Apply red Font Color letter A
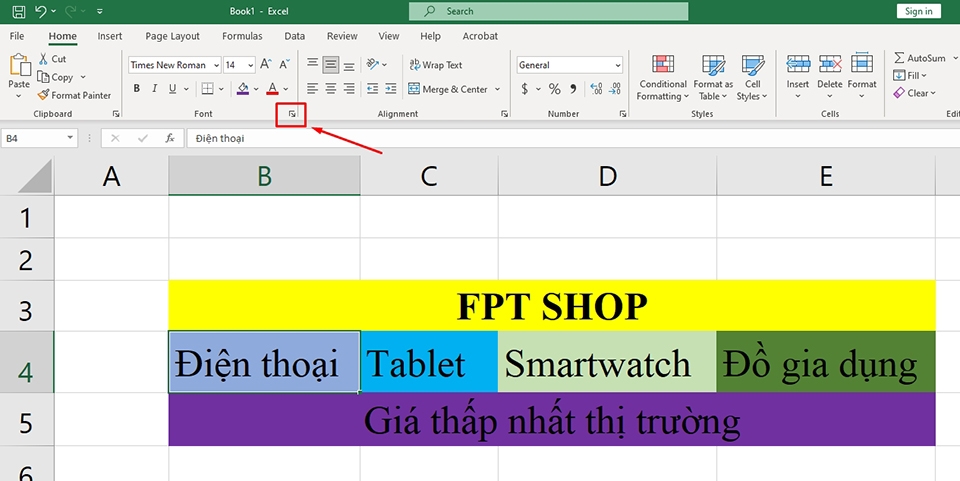This screenshot has height=481, width=960. pyautogui.click(x=272, y=89)
